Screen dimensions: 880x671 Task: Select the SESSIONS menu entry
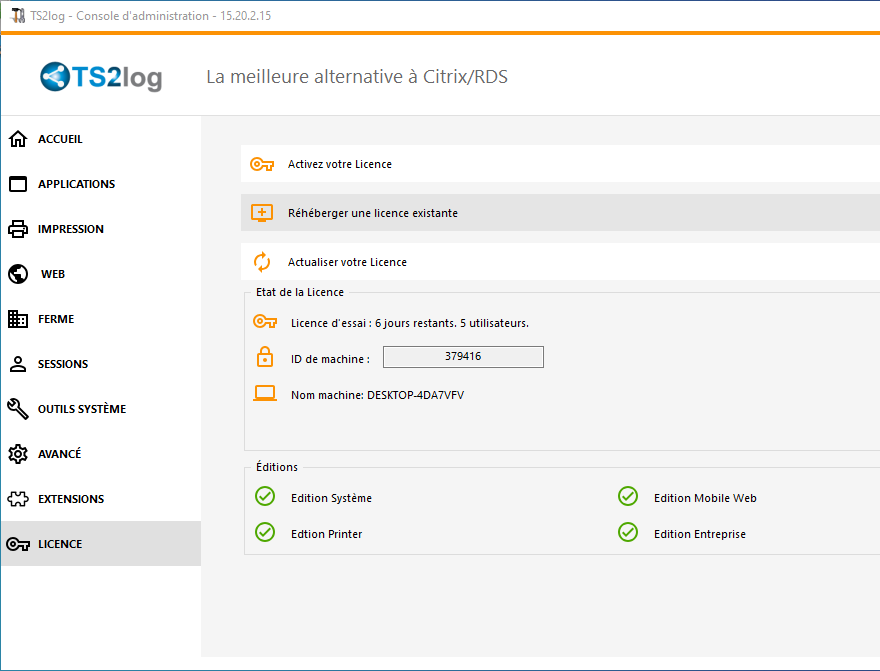point(101,364)
